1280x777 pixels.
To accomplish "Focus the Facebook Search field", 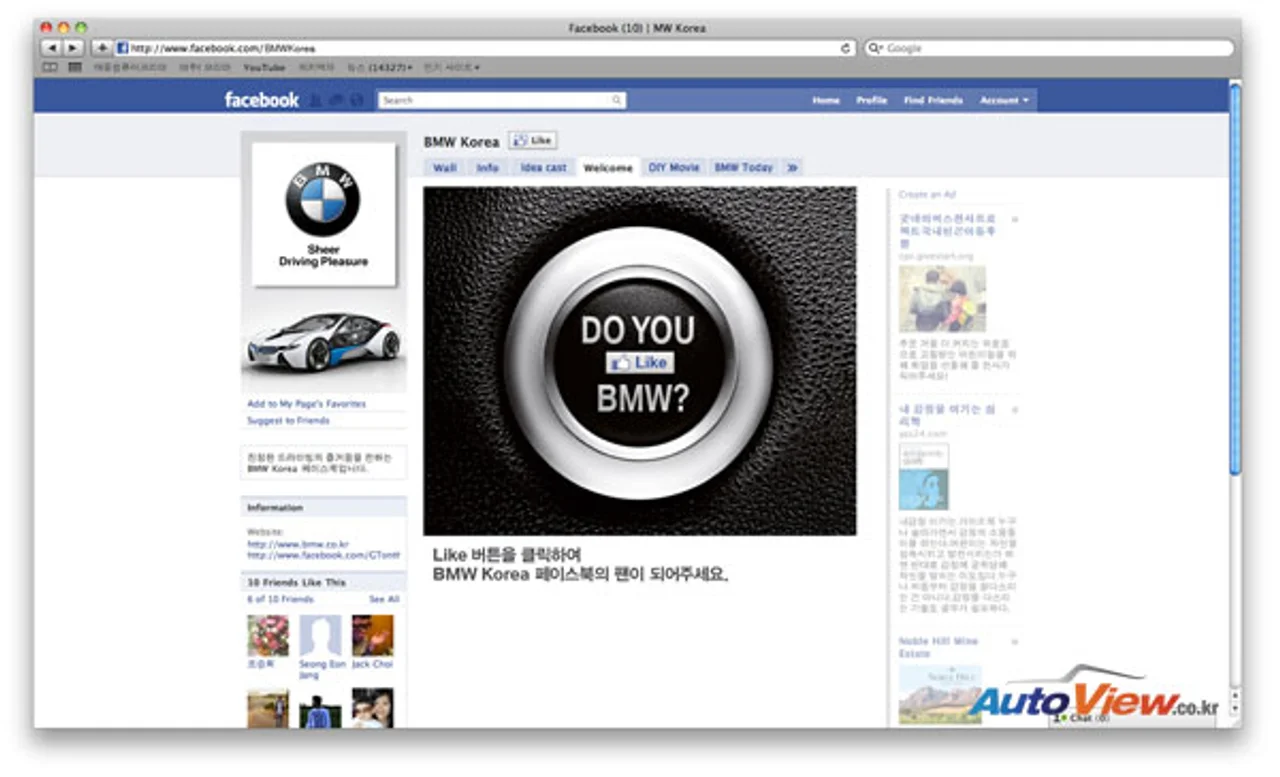I will pos(502,100).
